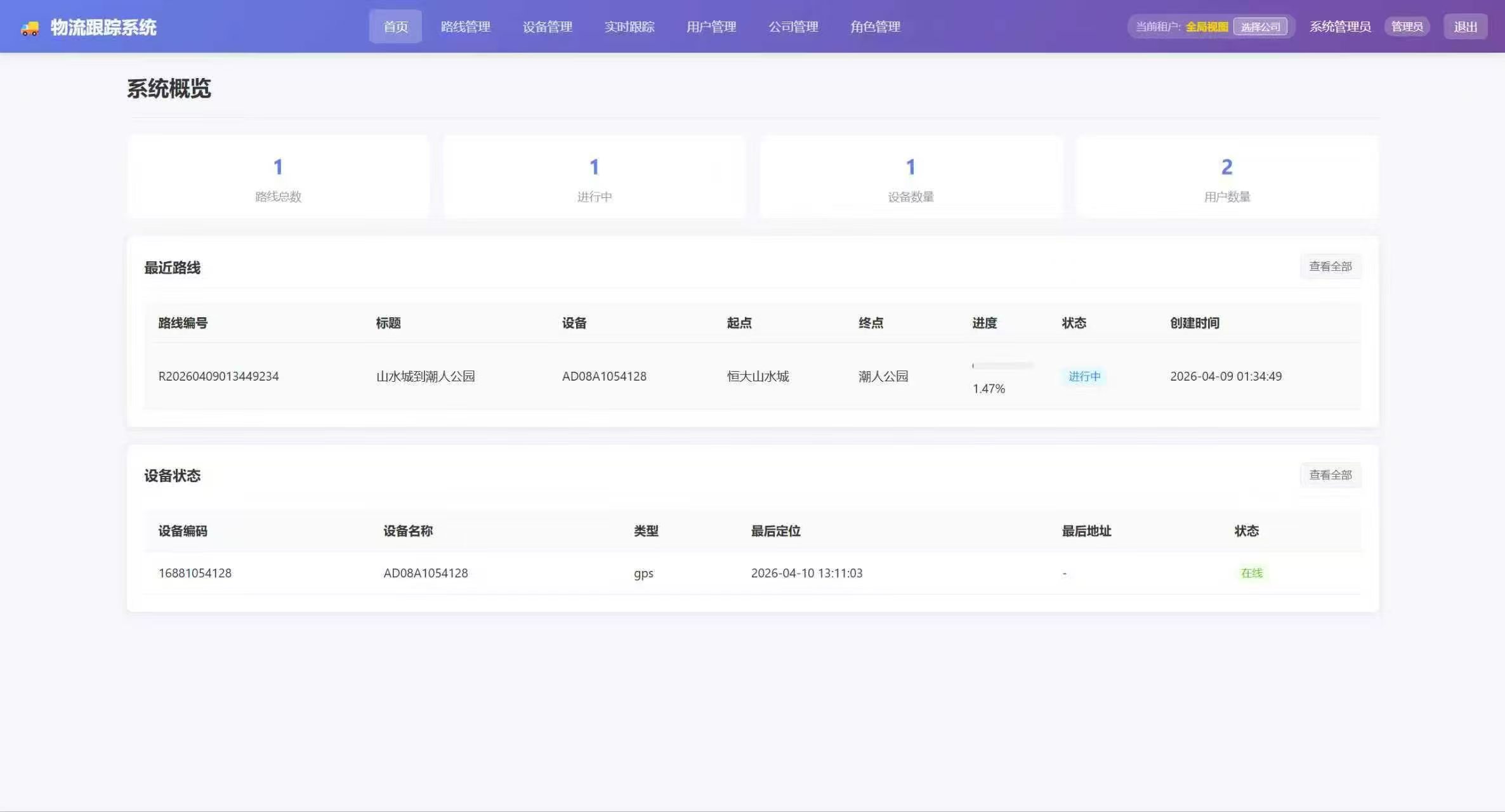
Task: Click the truck logo icon
Action: click(x=30, y=27)
